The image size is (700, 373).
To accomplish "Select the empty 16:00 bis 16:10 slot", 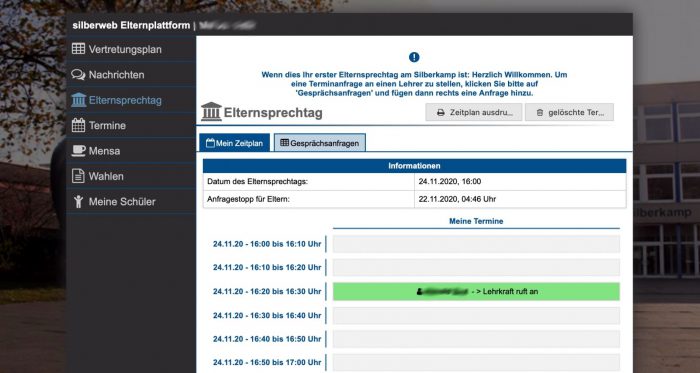I will pyautogui.click(x=476, y=244).
